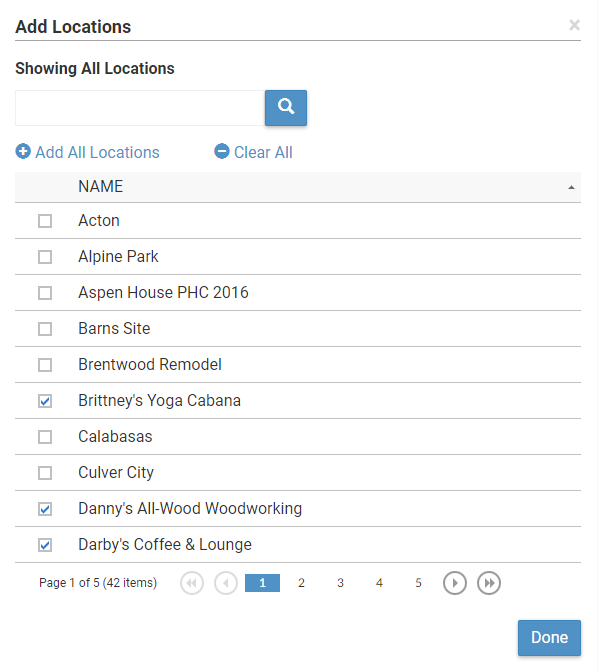Enable the Culver City checkbox

click(x=45, y=473)
